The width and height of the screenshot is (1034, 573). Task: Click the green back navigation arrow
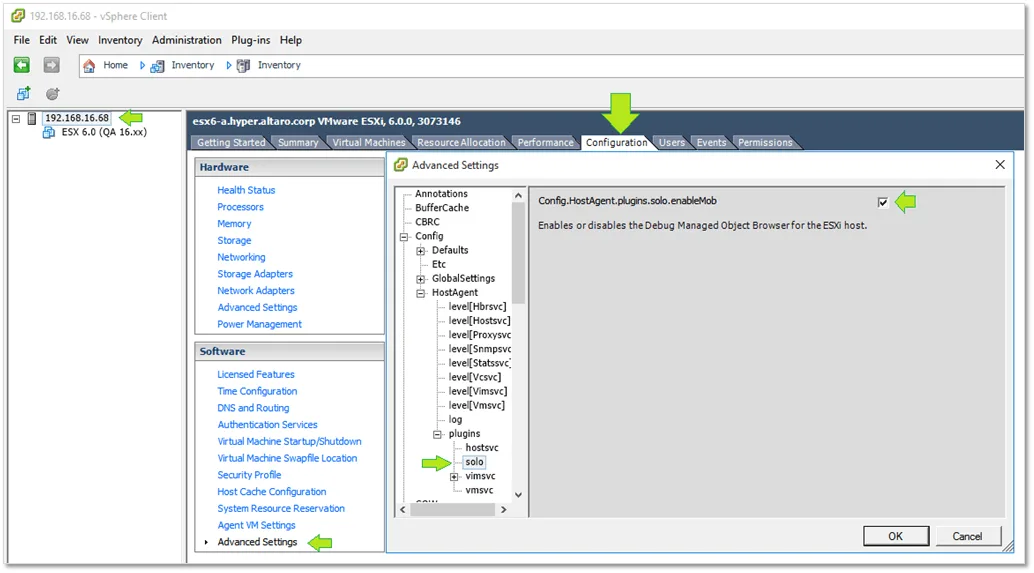click(22, 65)
